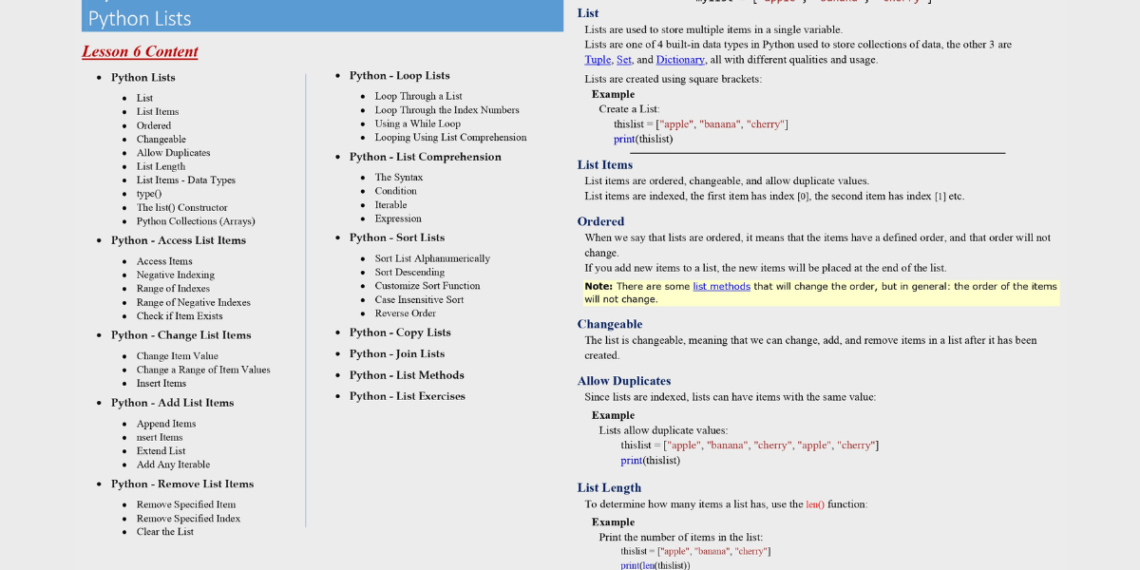This screenshot has width=1140, height=570.
Task: Click the blue 'Ordered' section heading
Action: point(601,222)
